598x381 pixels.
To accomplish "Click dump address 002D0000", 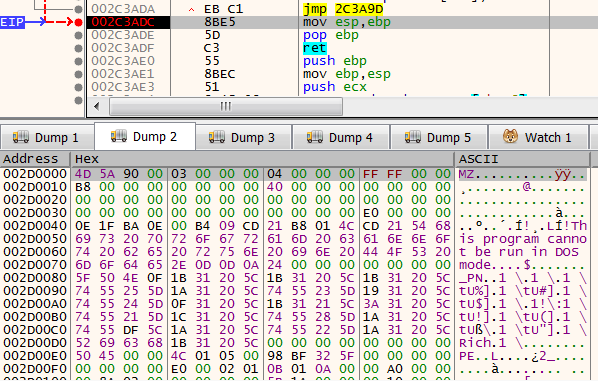I will pyautogui.click(x=35, y=174).
